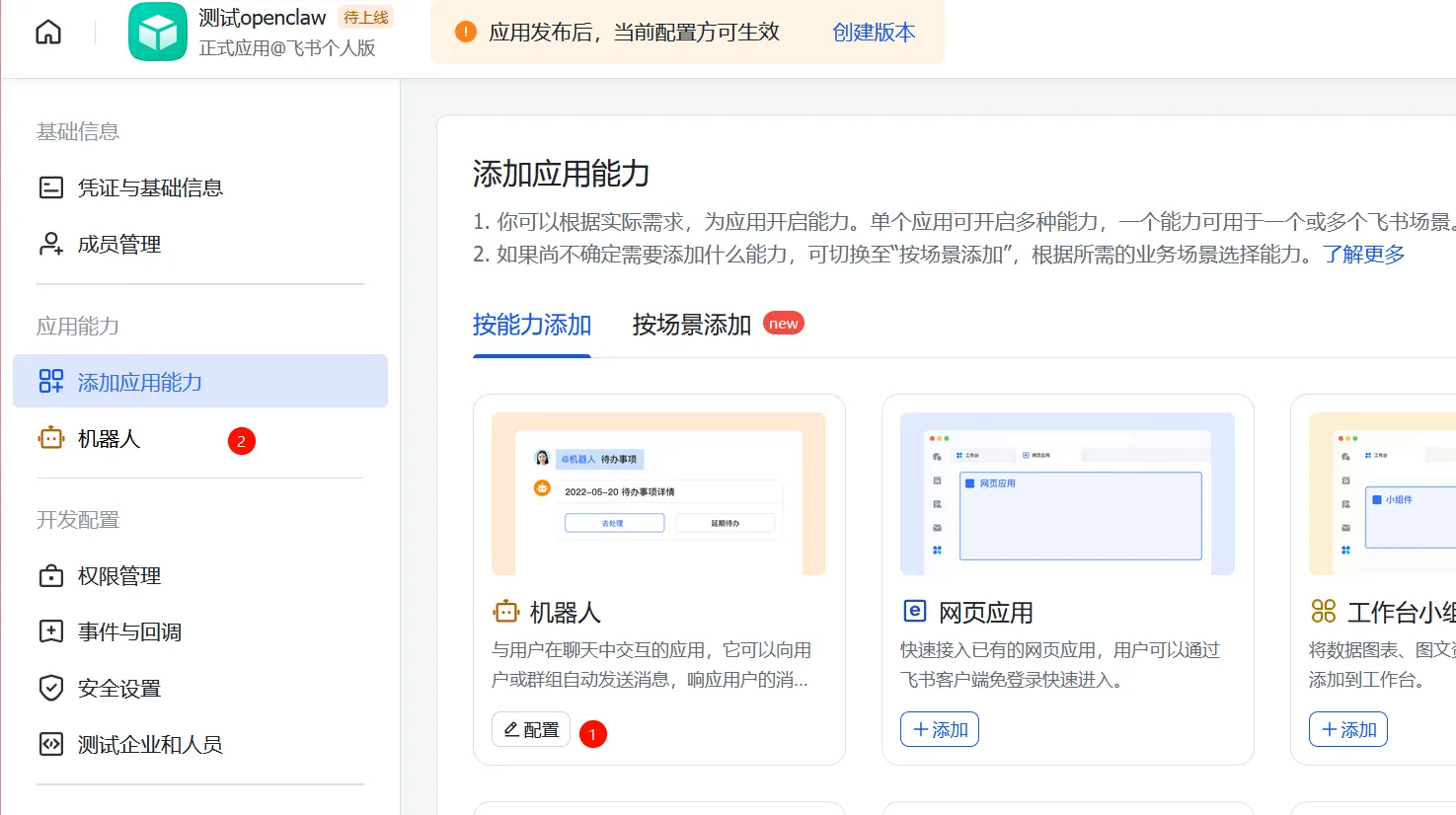The height and width of the screenshot is (815, 1456).
Task: Click the 工作台小组件 card preview image
Action: click(x=1382, y=493)
